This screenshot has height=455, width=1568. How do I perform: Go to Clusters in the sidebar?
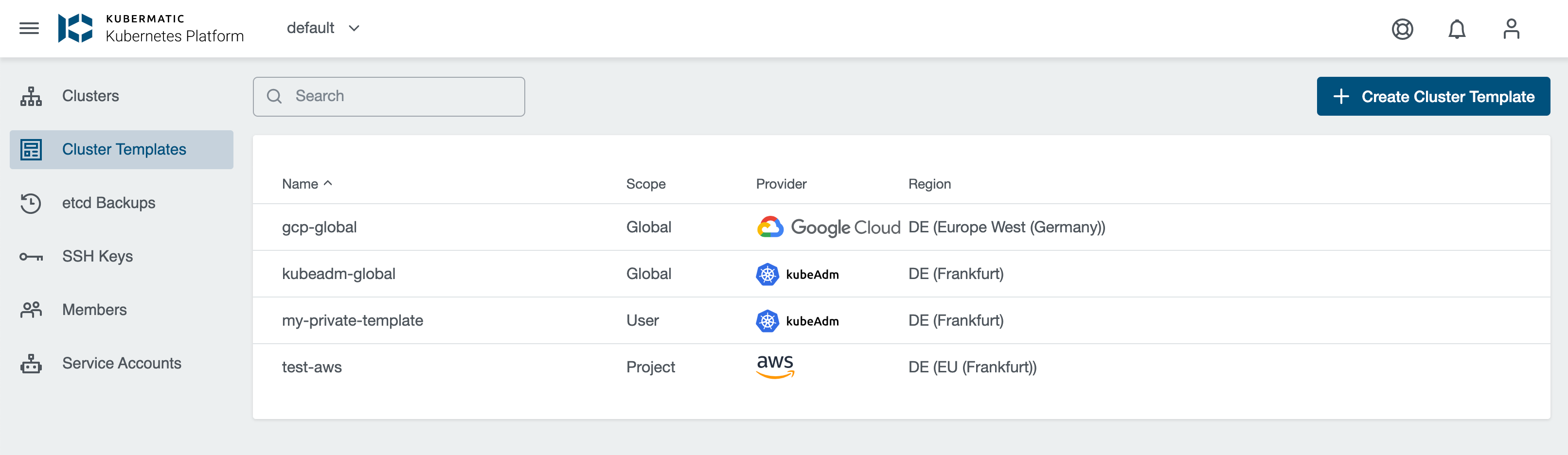tap(90, 96)
